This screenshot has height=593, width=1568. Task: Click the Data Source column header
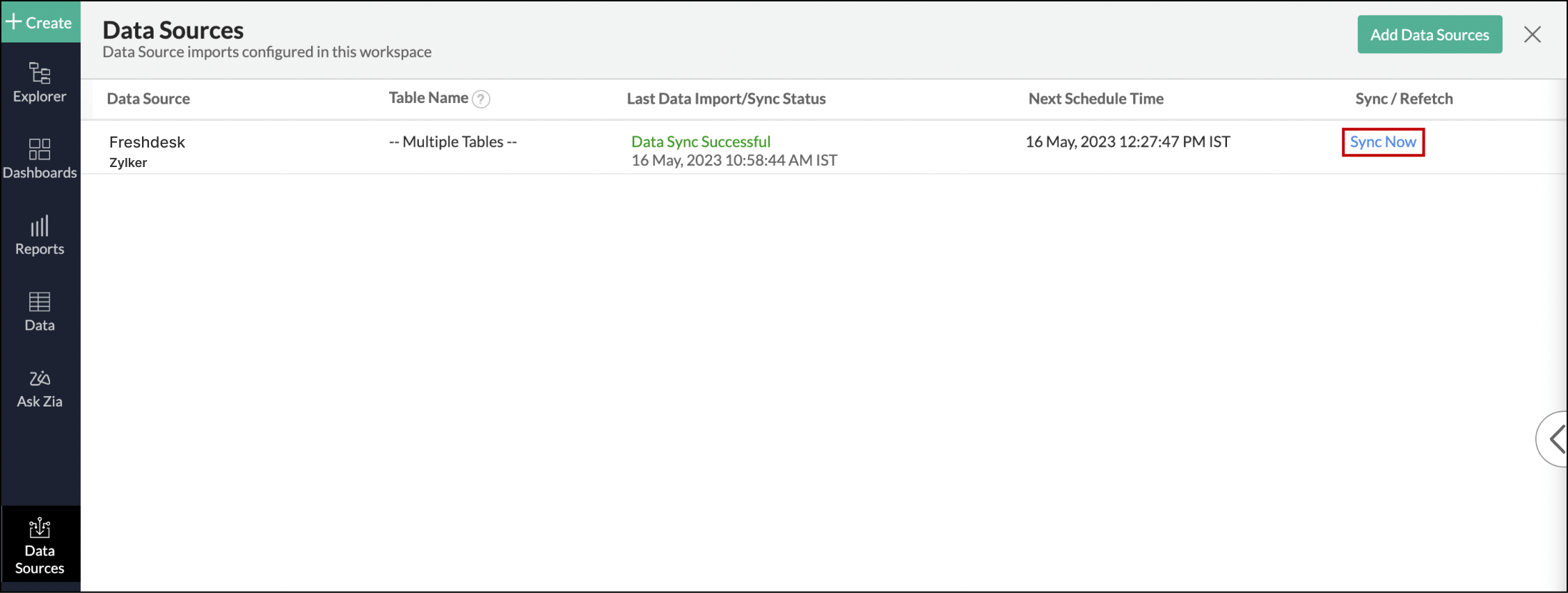tap(148, 99)
